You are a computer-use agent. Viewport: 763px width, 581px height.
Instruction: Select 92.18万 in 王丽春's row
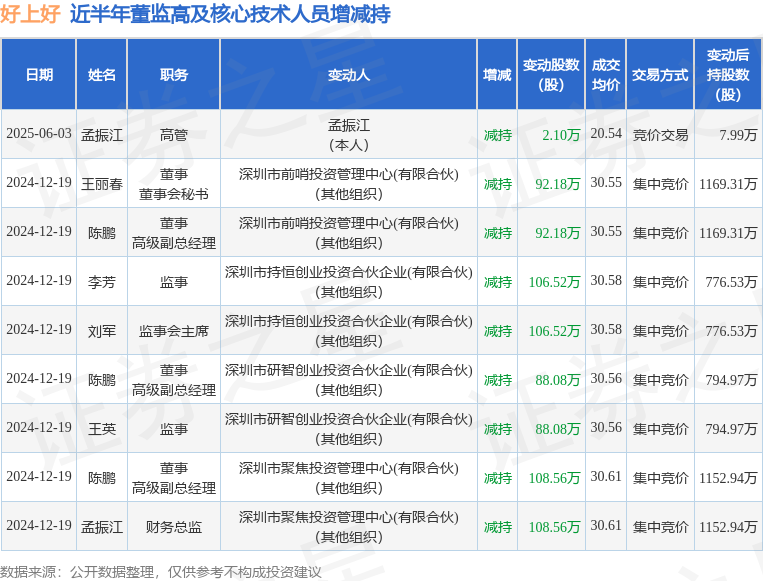click(558, 183)
